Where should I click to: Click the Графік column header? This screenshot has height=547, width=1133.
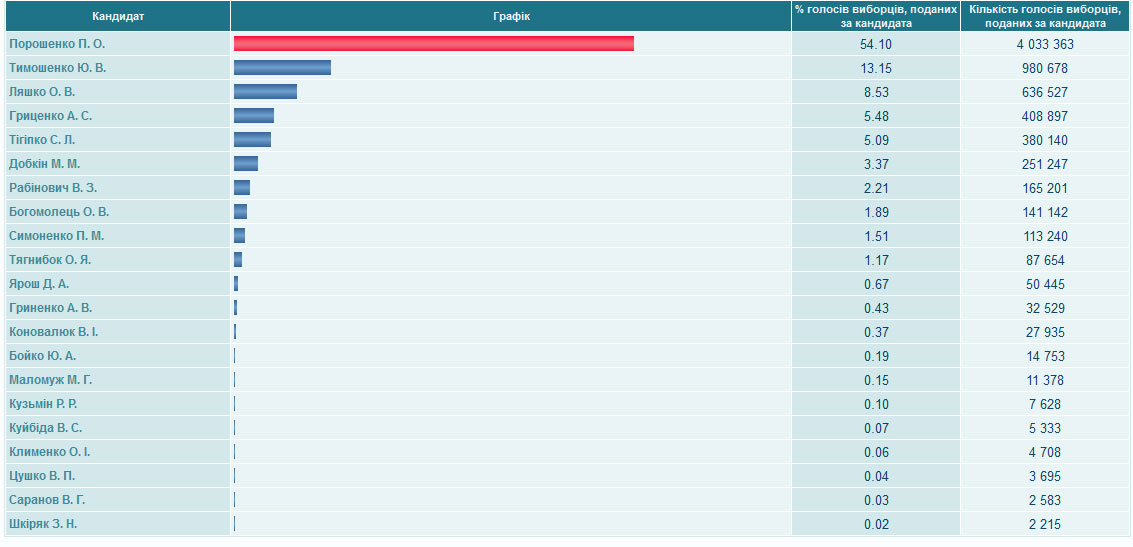click(511, 16)
